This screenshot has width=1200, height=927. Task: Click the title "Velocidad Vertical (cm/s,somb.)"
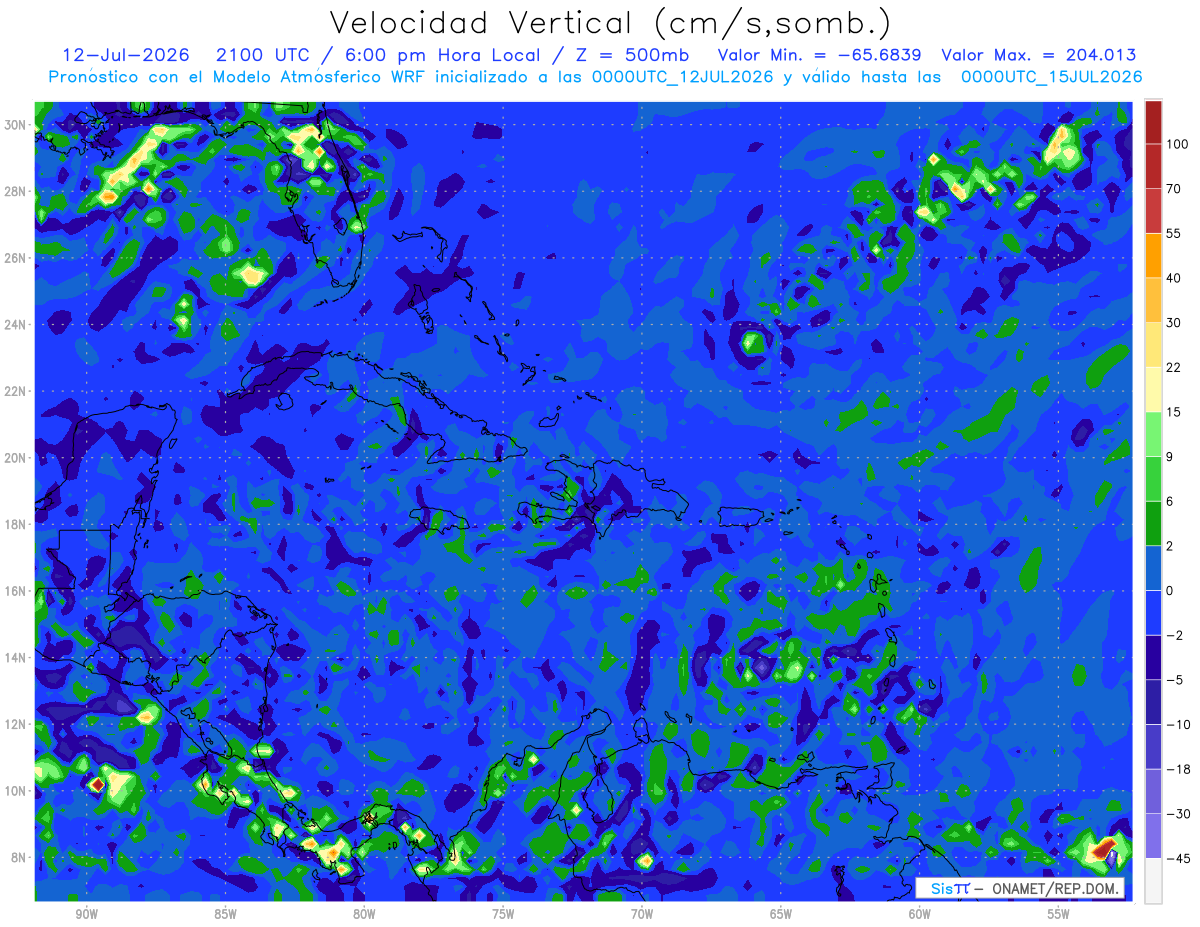pos(611,23)
